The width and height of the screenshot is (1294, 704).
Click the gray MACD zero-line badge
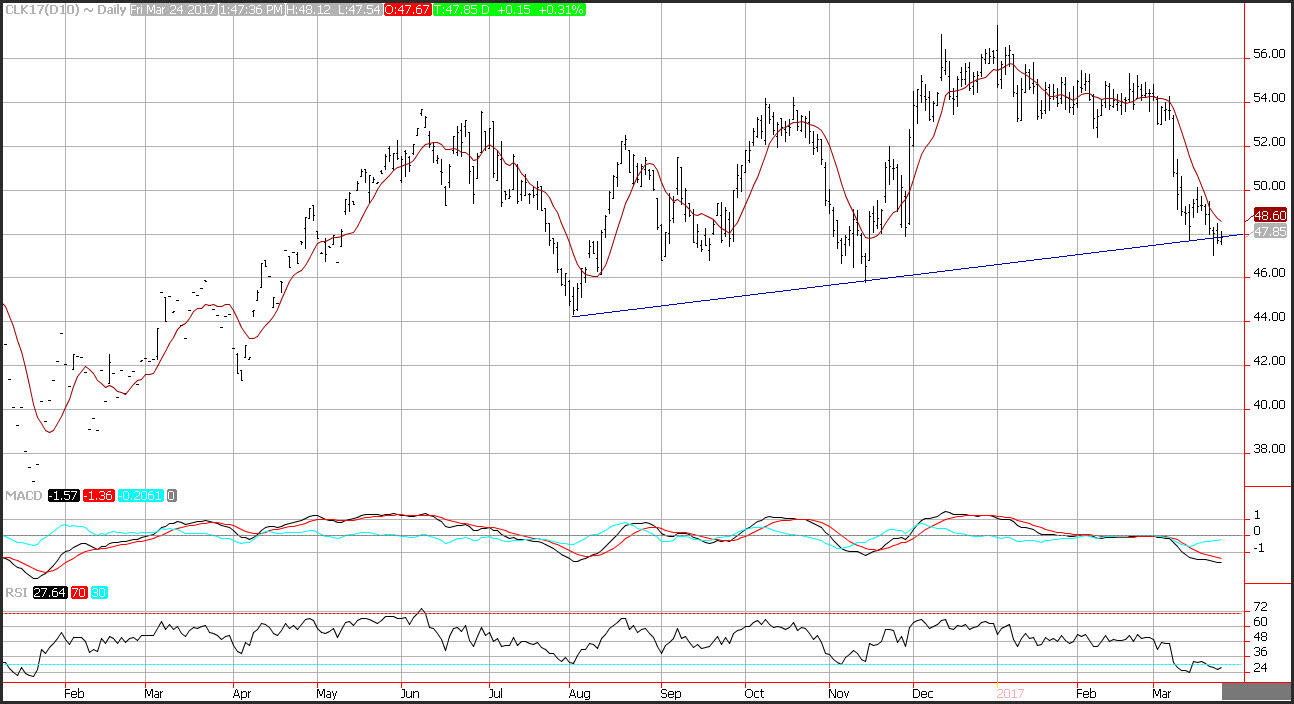tap(171, 496)
